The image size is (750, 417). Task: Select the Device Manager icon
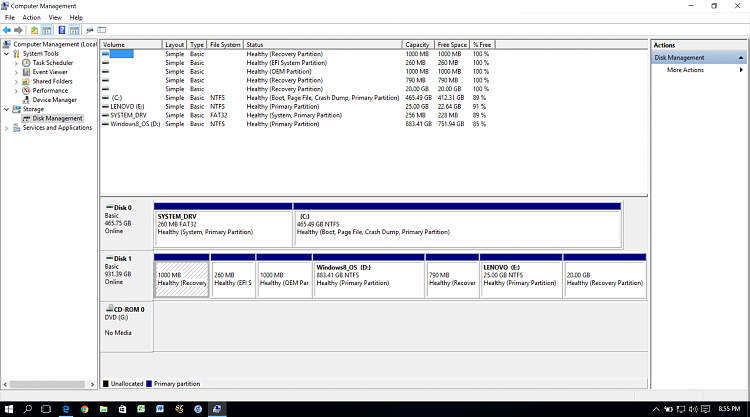(x=26, y=100)
